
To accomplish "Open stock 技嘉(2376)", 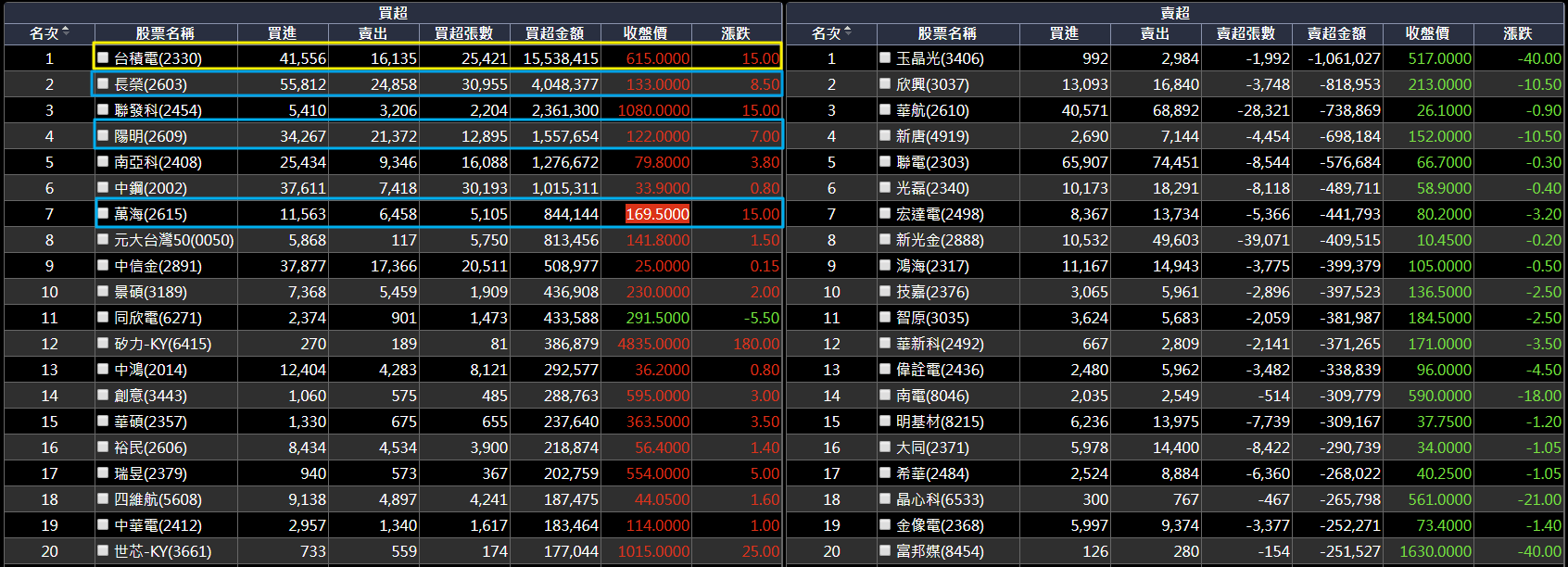I will (932, 291).
